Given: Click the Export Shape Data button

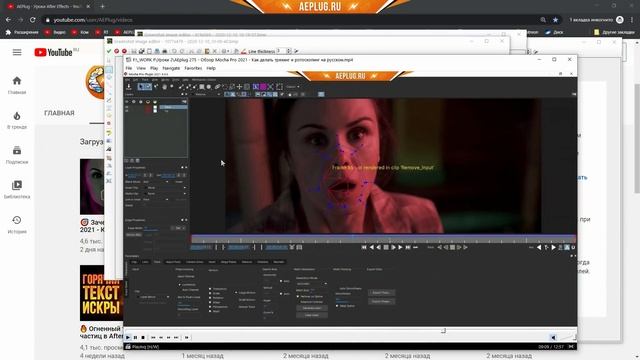Looking at the screenshot, I should (x=381, y=301).
